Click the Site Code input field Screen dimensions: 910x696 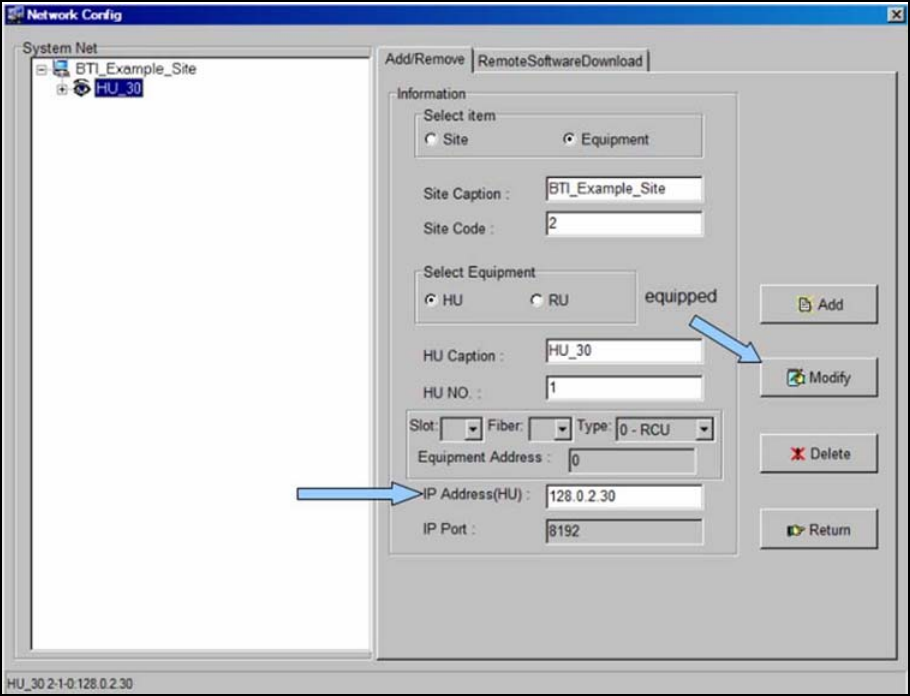[624, 223]
